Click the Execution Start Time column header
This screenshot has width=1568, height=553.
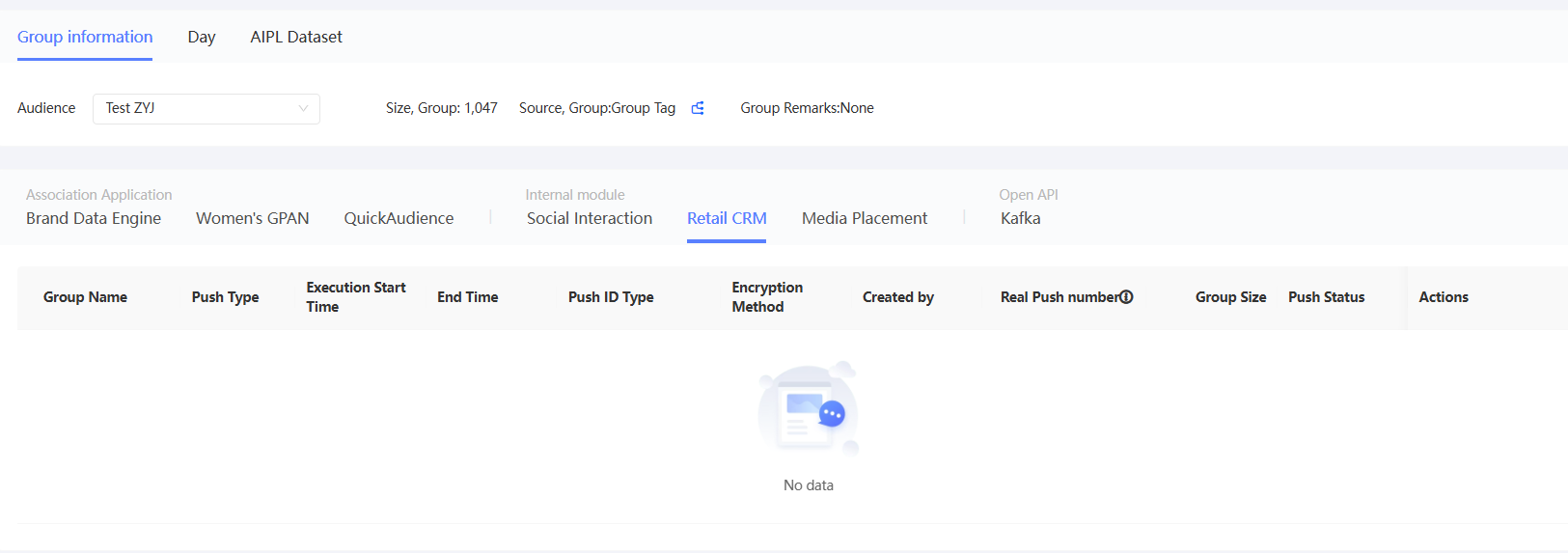tap(355, 297)
